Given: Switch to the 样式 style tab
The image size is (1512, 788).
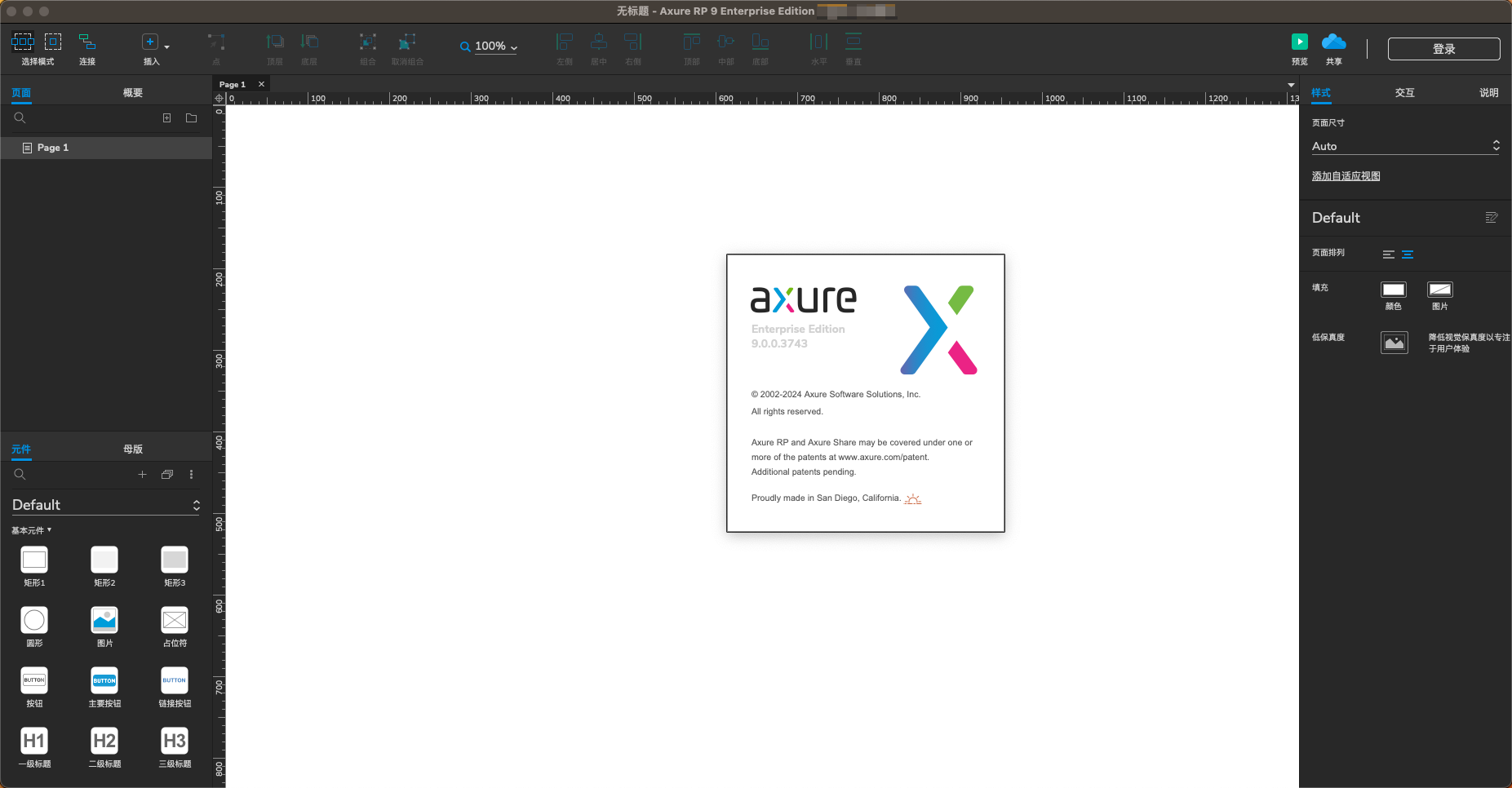Looking at the screenshot, I should (x=1321, y=93).
